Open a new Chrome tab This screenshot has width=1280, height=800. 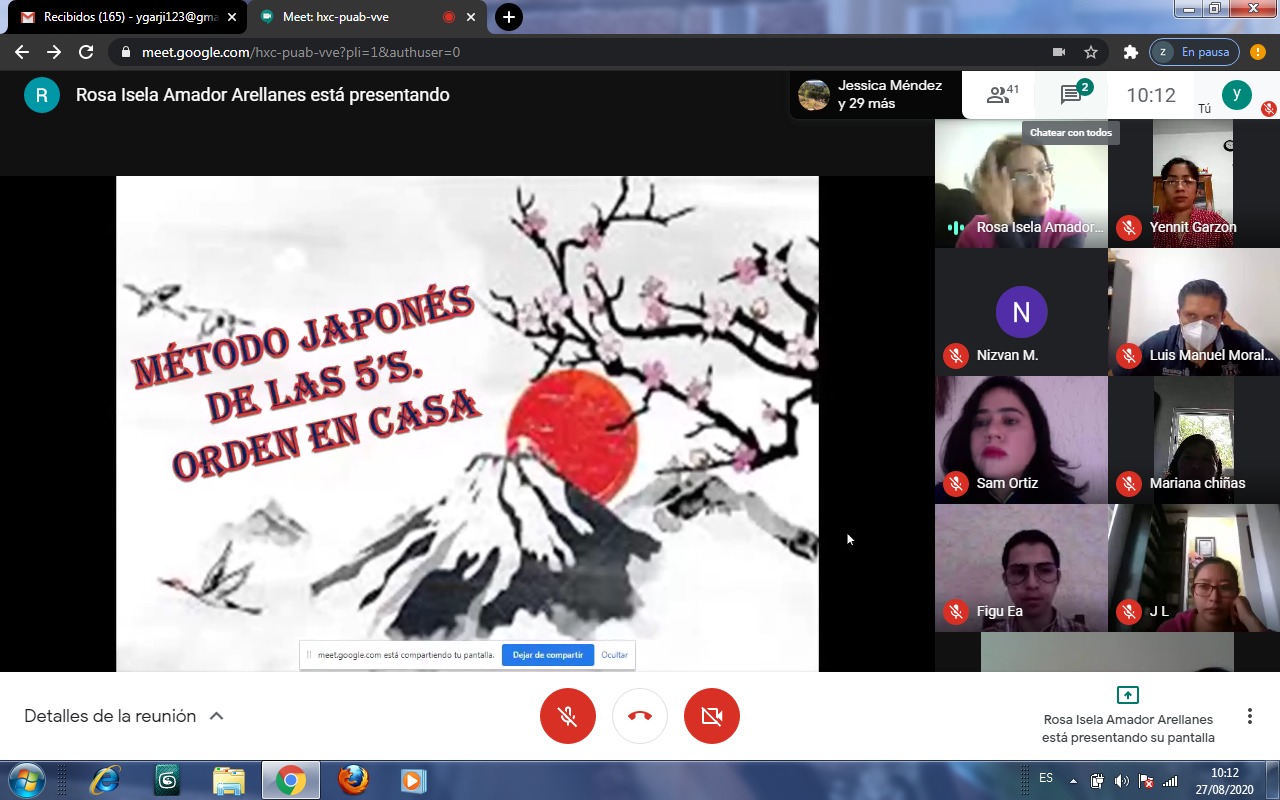[x=509, y=17]
